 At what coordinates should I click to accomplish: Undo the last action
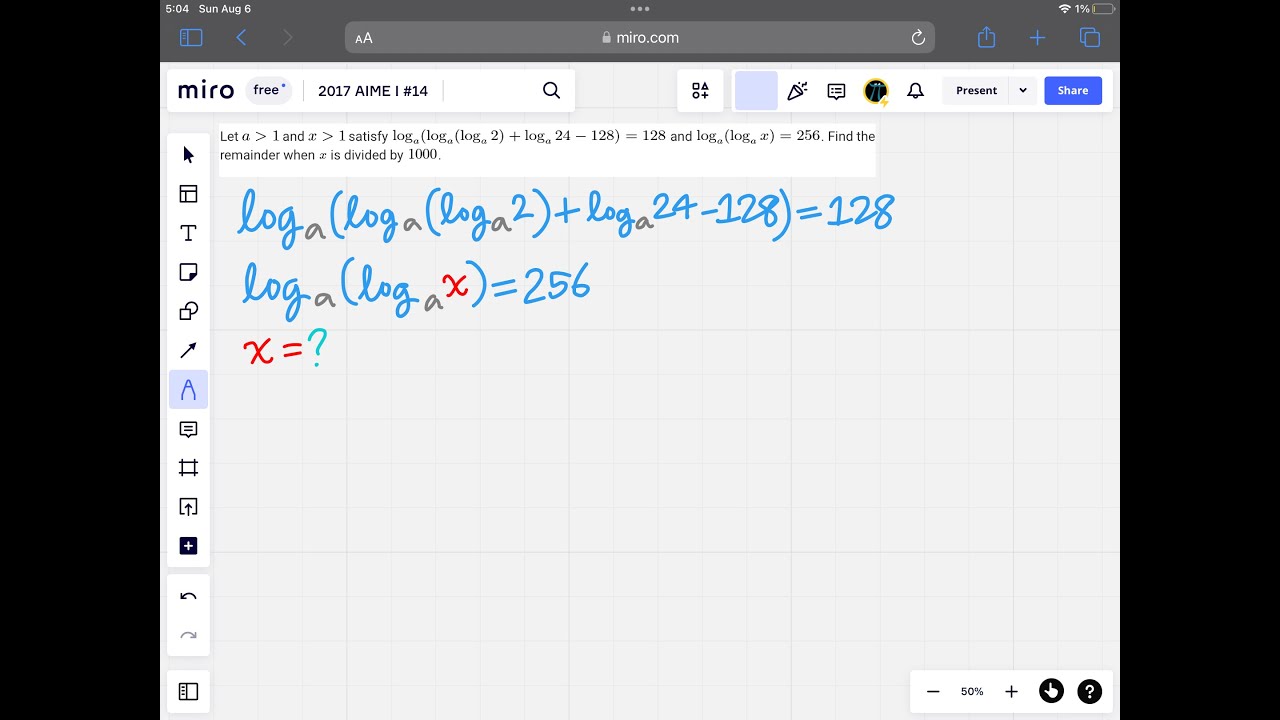188,597
